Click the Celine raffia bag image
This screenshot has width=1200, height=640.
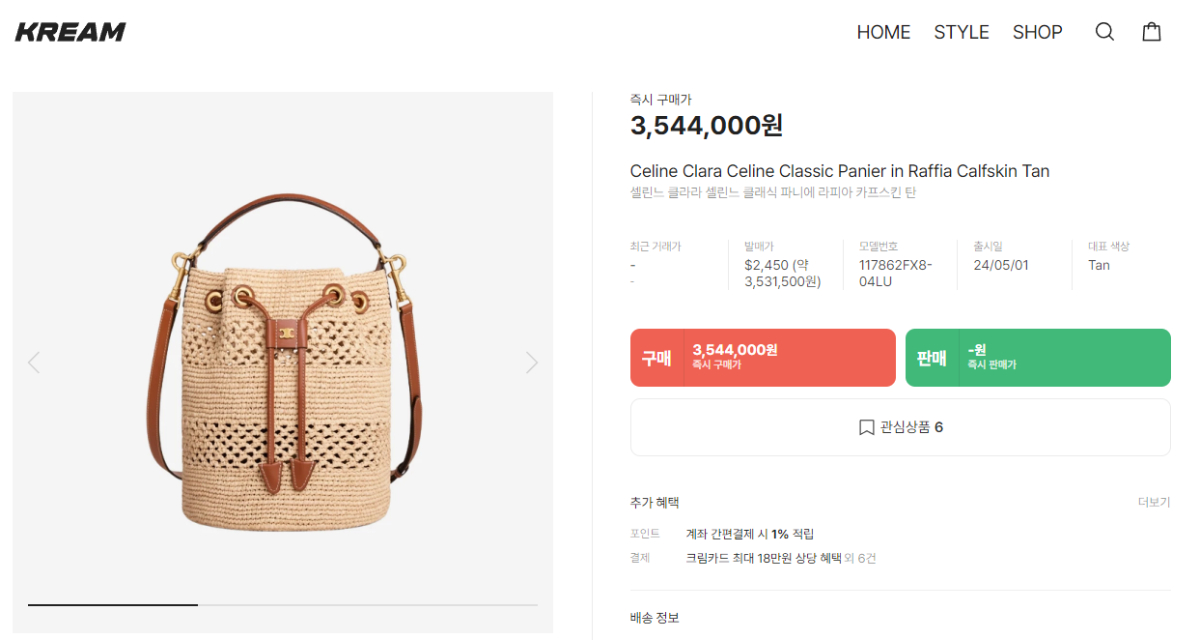pos(282,362)
